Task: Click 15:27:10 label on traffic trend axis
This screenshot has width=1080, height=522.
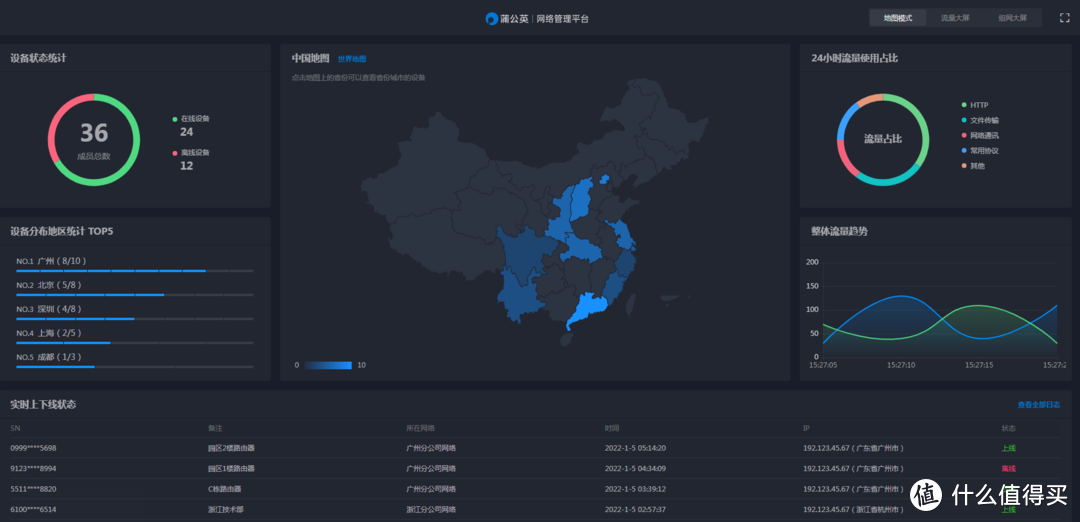Action: (901, 365)
